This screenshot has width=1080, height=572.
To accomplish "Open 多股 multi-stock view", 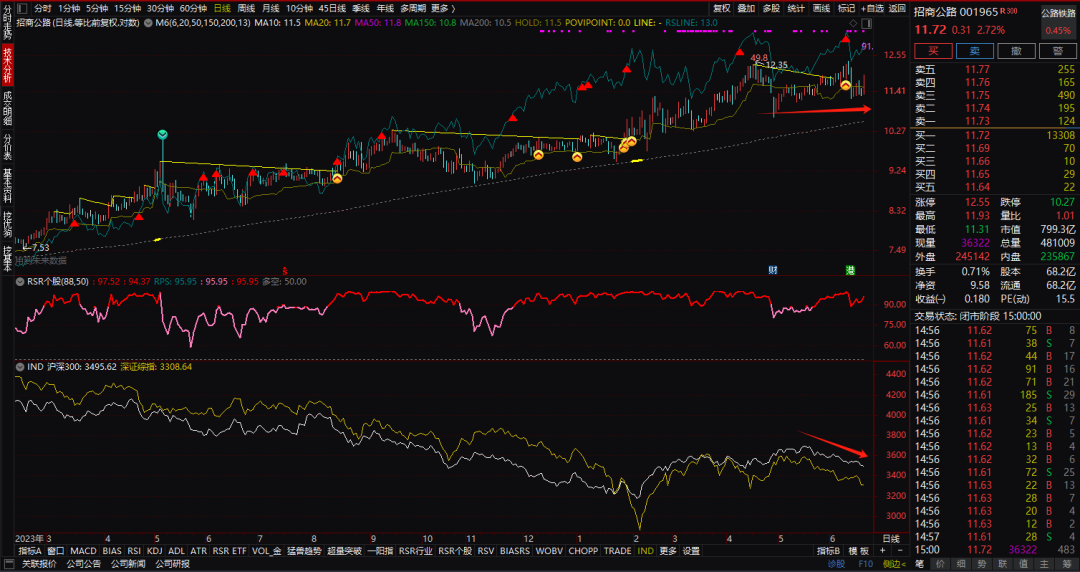I will (x=771, y=8).
